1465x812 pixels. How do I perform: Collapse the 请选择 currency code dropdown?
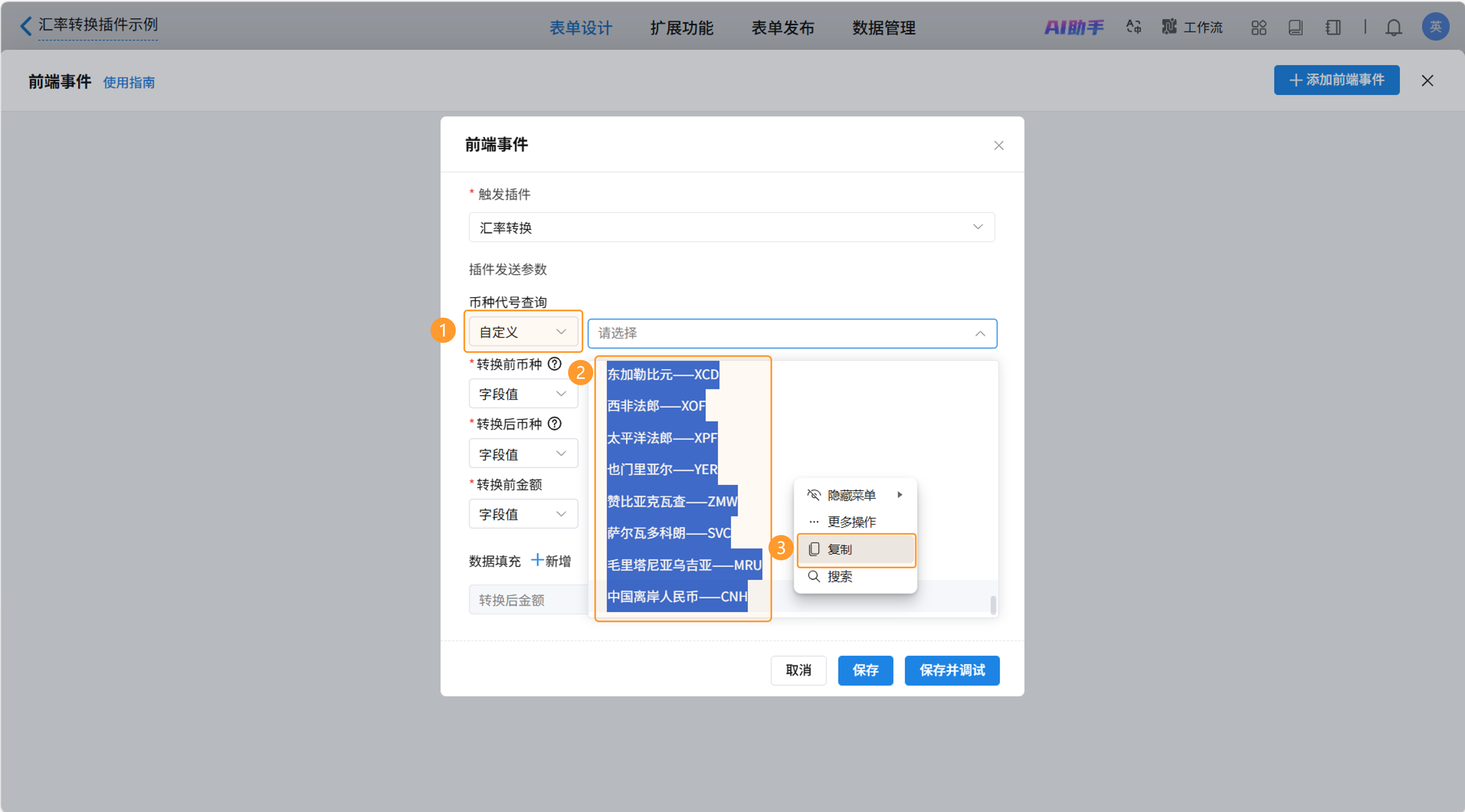979,333
